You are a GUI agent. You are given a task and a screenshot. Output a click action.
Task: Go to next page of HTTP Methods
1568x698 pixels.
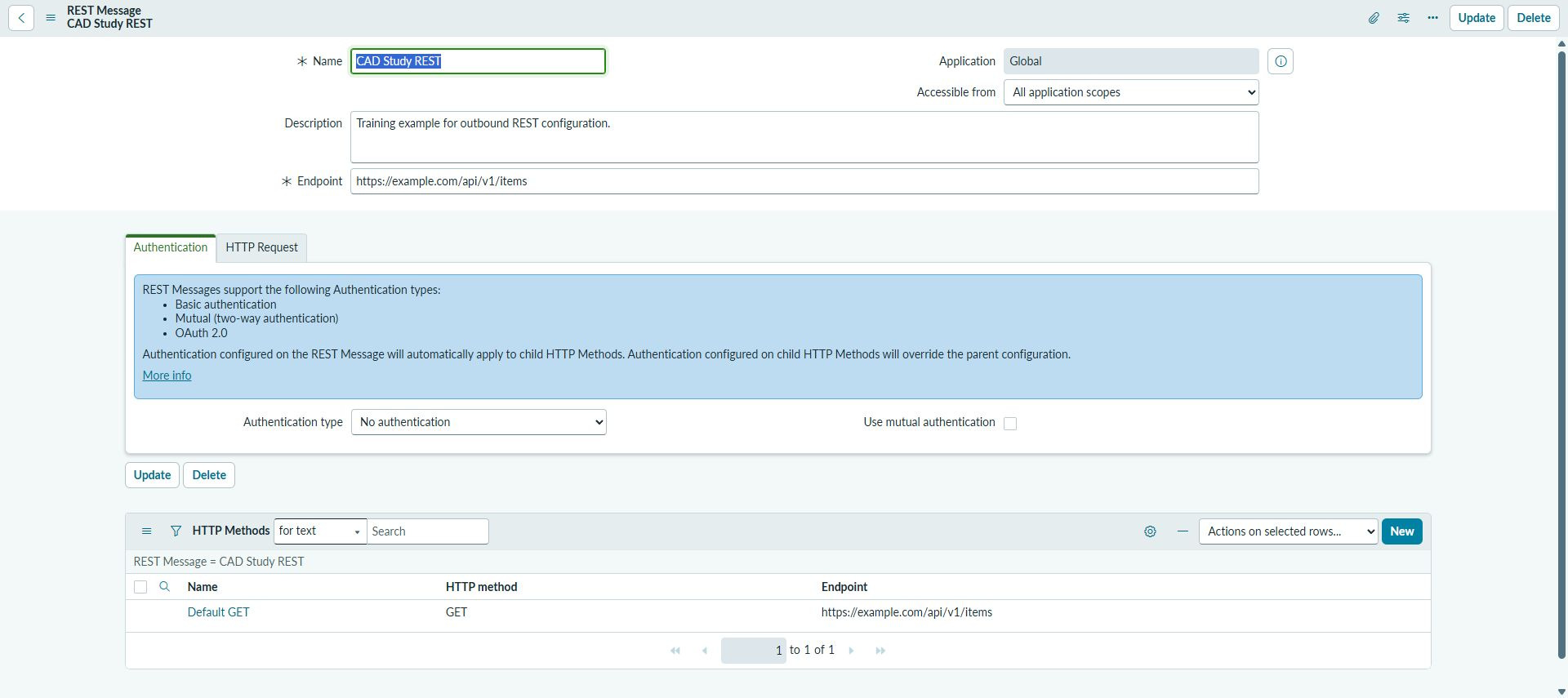point(851,651)
